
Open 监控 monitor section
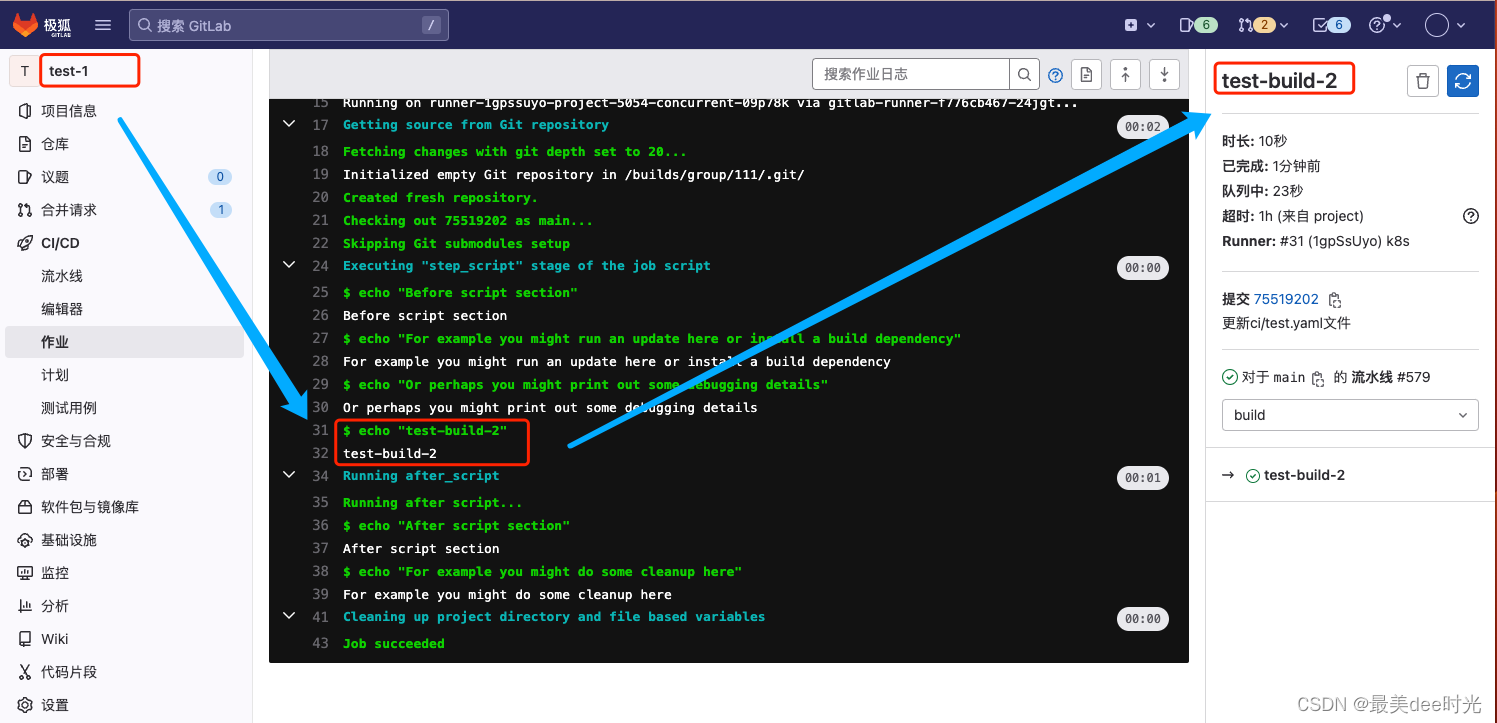55,573
